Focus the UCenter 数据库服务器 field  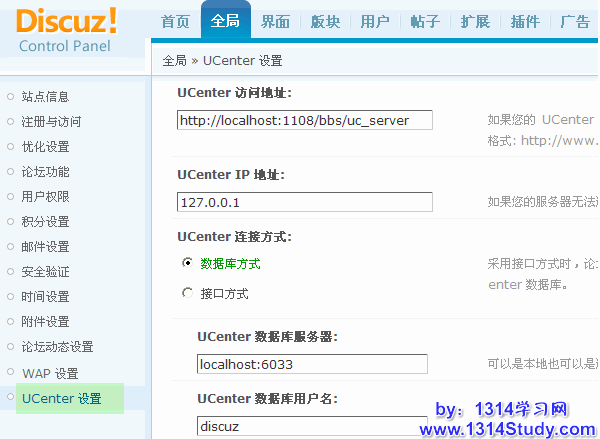point(312,364)
